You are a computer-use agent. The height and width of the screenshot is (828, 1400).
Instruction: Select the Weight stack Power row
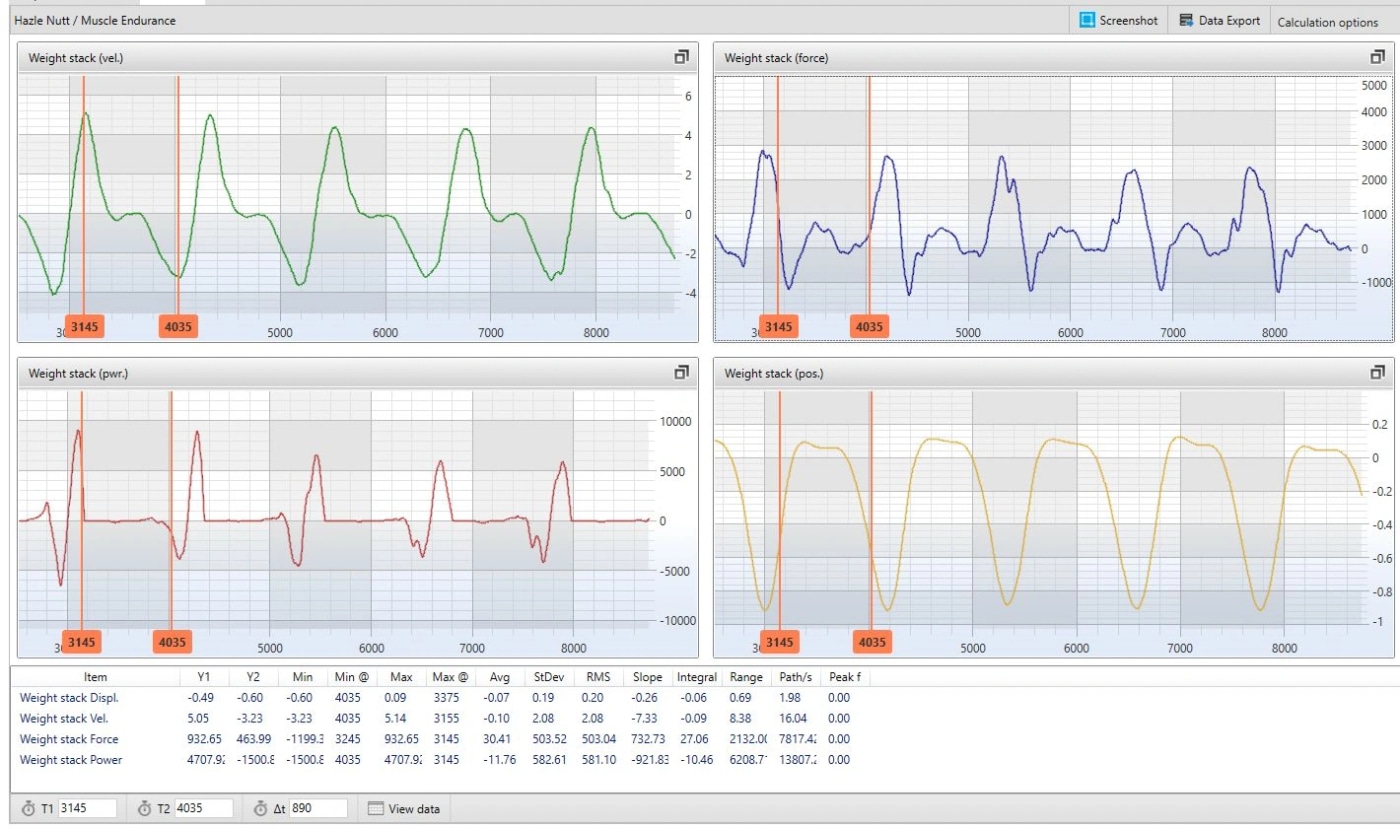pyautogui.click(x=440, y=760)
